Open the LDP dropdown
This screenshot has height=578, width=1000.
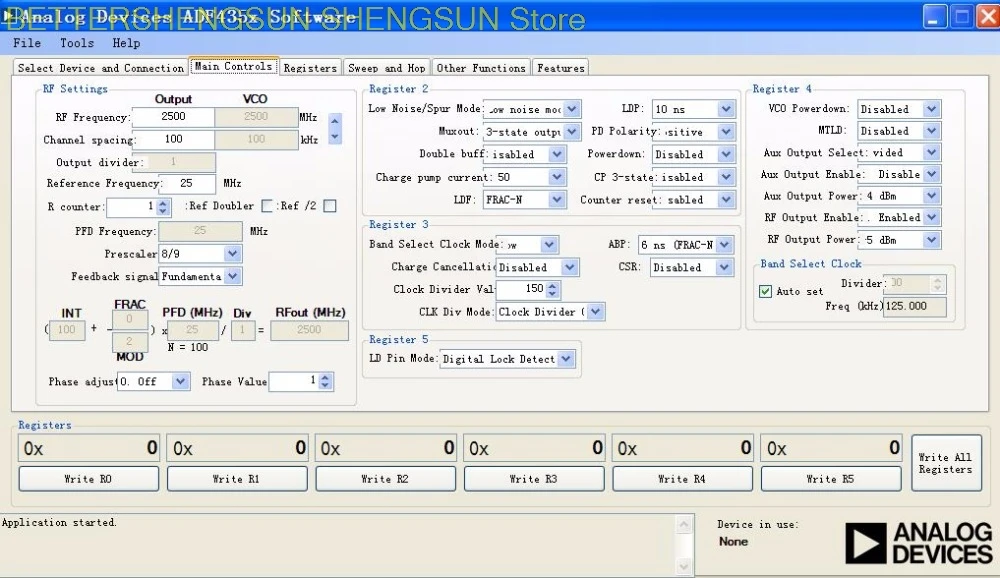coord(726,109)
